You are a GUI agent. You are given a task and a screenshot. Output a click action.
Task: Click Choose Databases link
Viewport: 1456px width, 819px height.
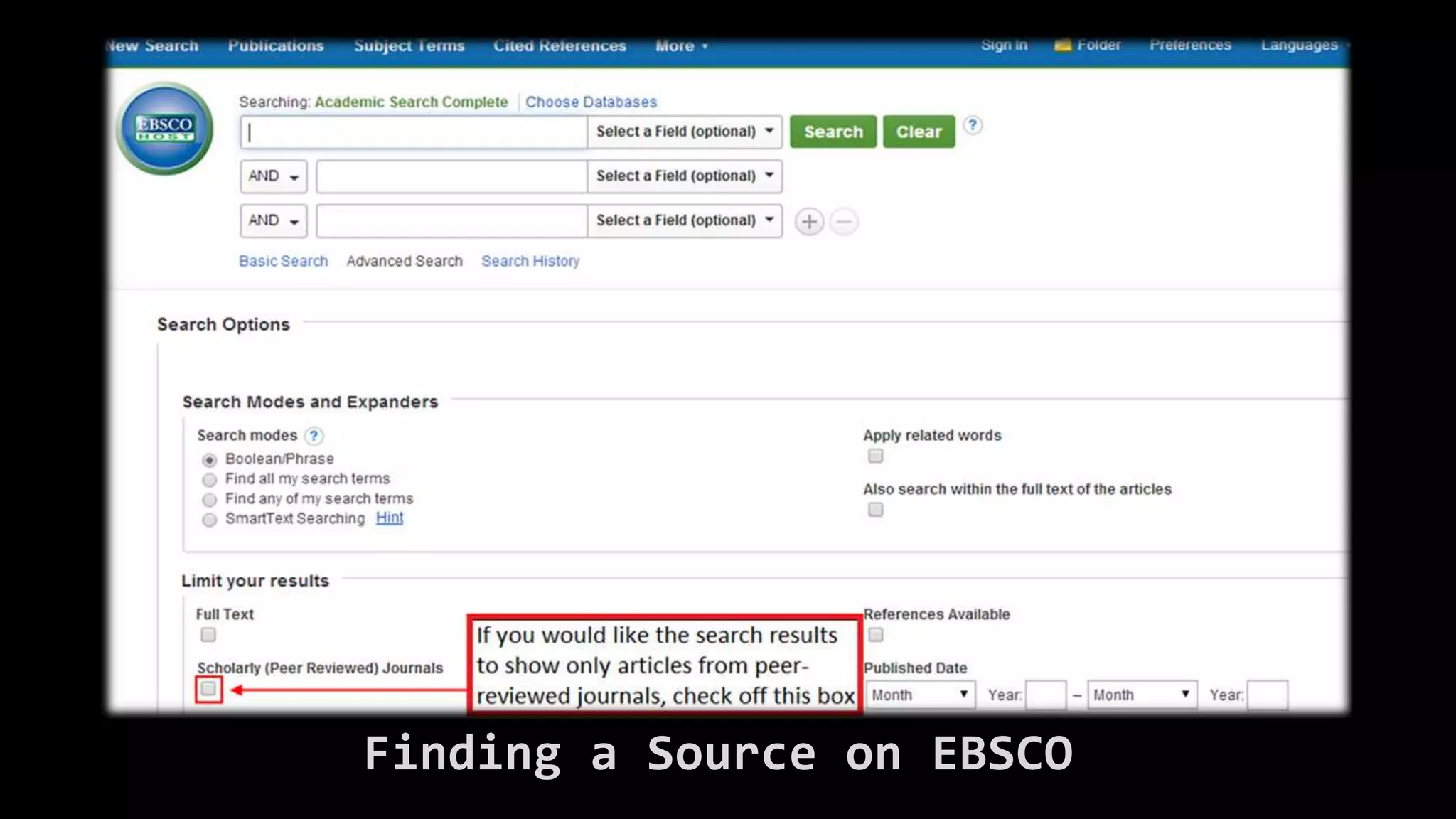coord(591,102)
